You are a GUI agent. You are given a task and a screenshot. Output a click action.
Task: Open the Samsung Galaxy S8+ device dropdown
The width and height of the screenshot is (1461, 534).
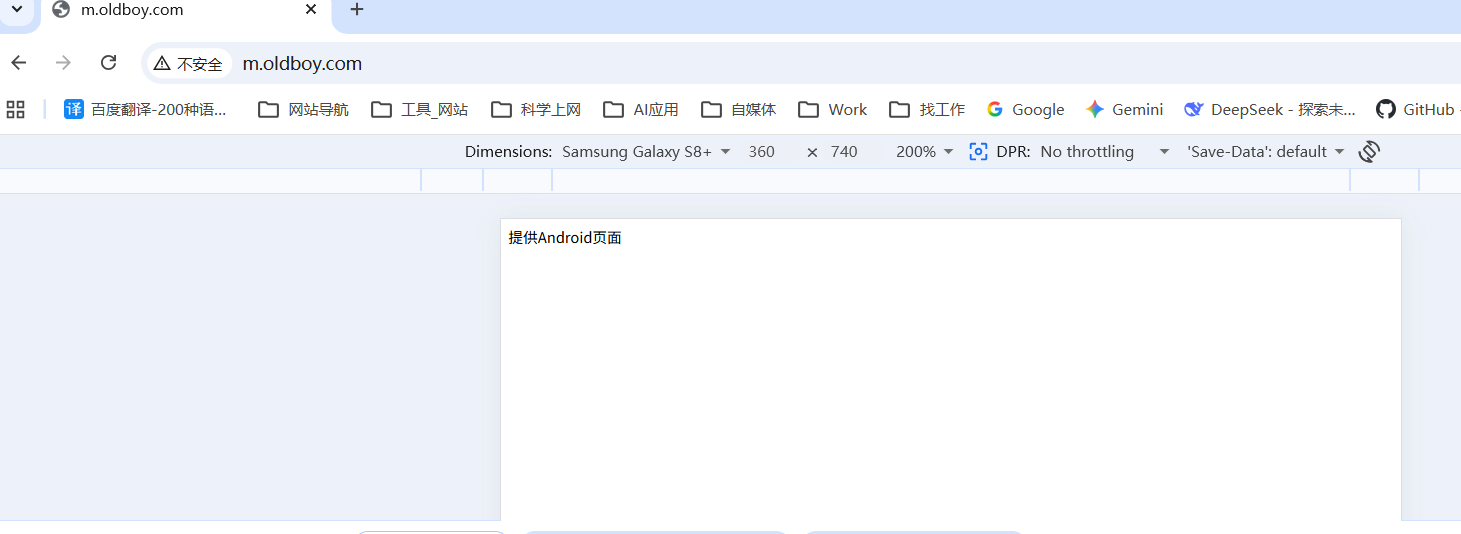[646, 152]
